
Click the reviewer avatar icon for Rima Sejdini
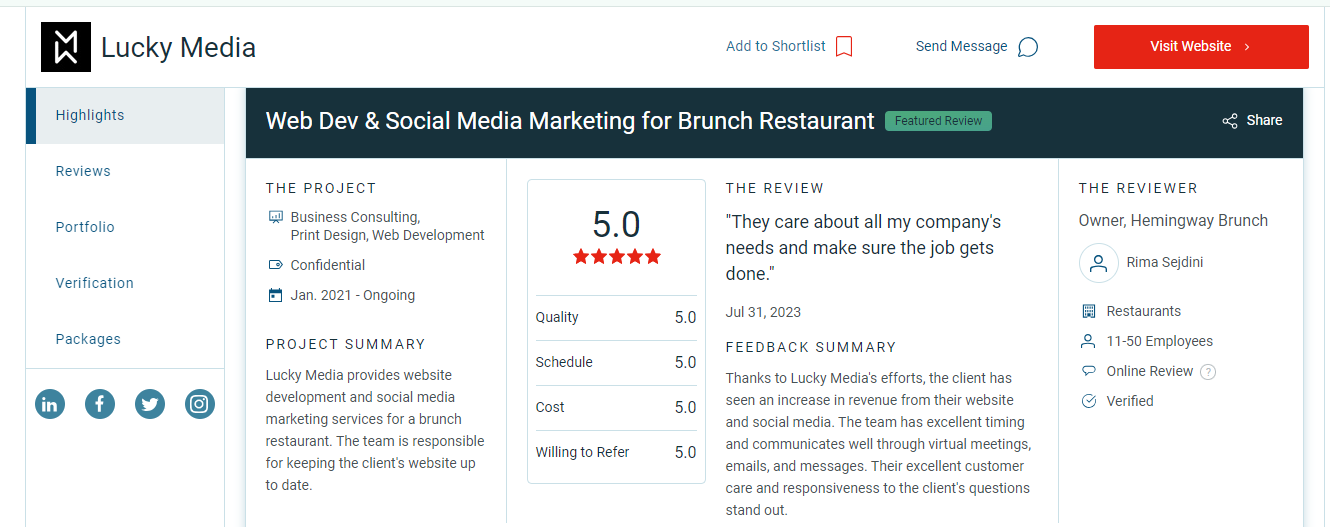coord(1098,264)
